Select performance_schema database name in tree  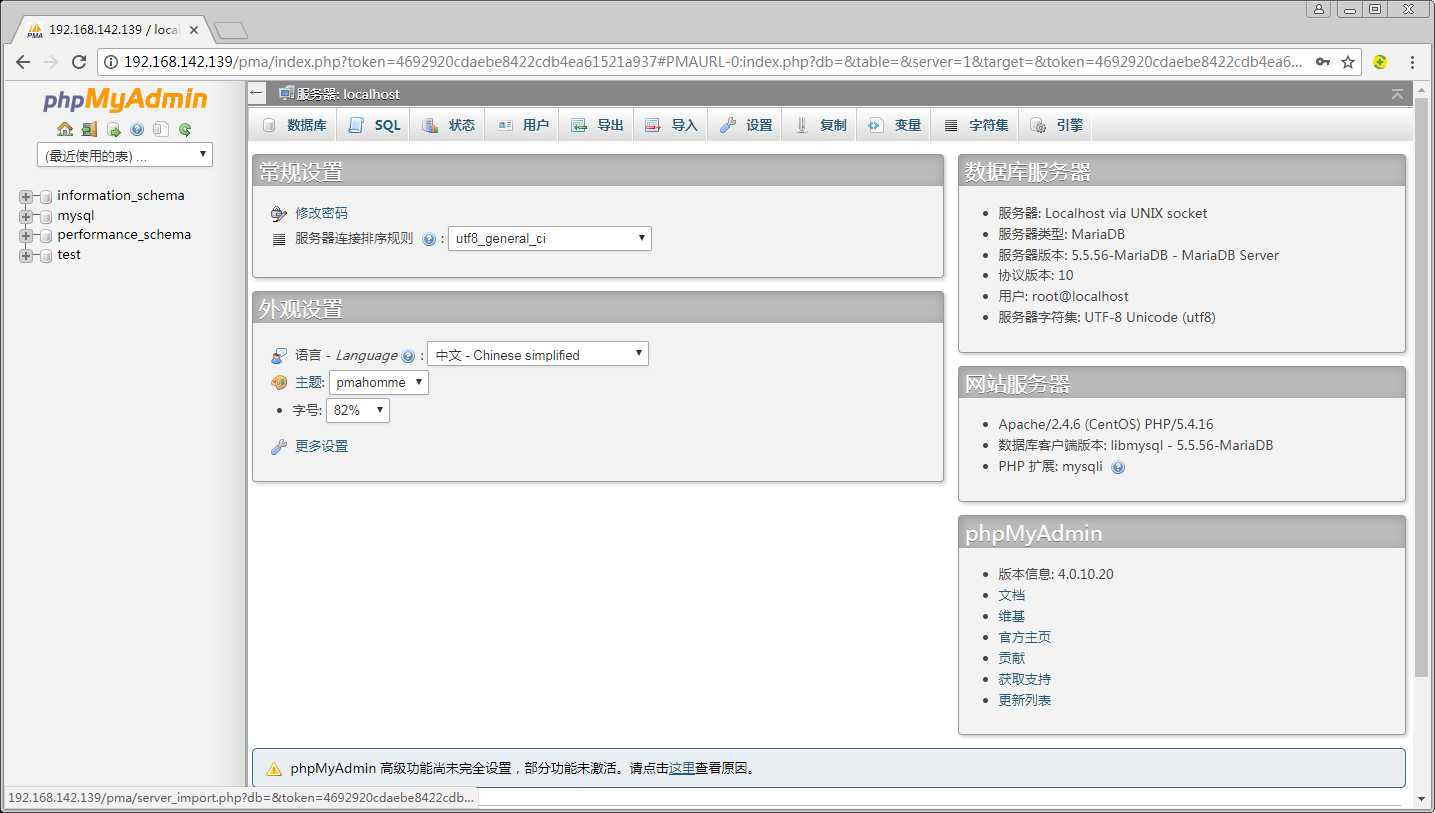124,235
